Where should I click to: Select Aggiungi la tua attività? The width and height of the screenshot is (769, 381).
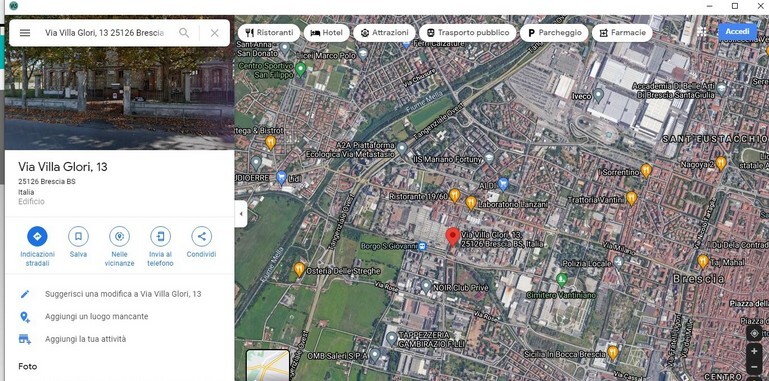tap(85, 339)
